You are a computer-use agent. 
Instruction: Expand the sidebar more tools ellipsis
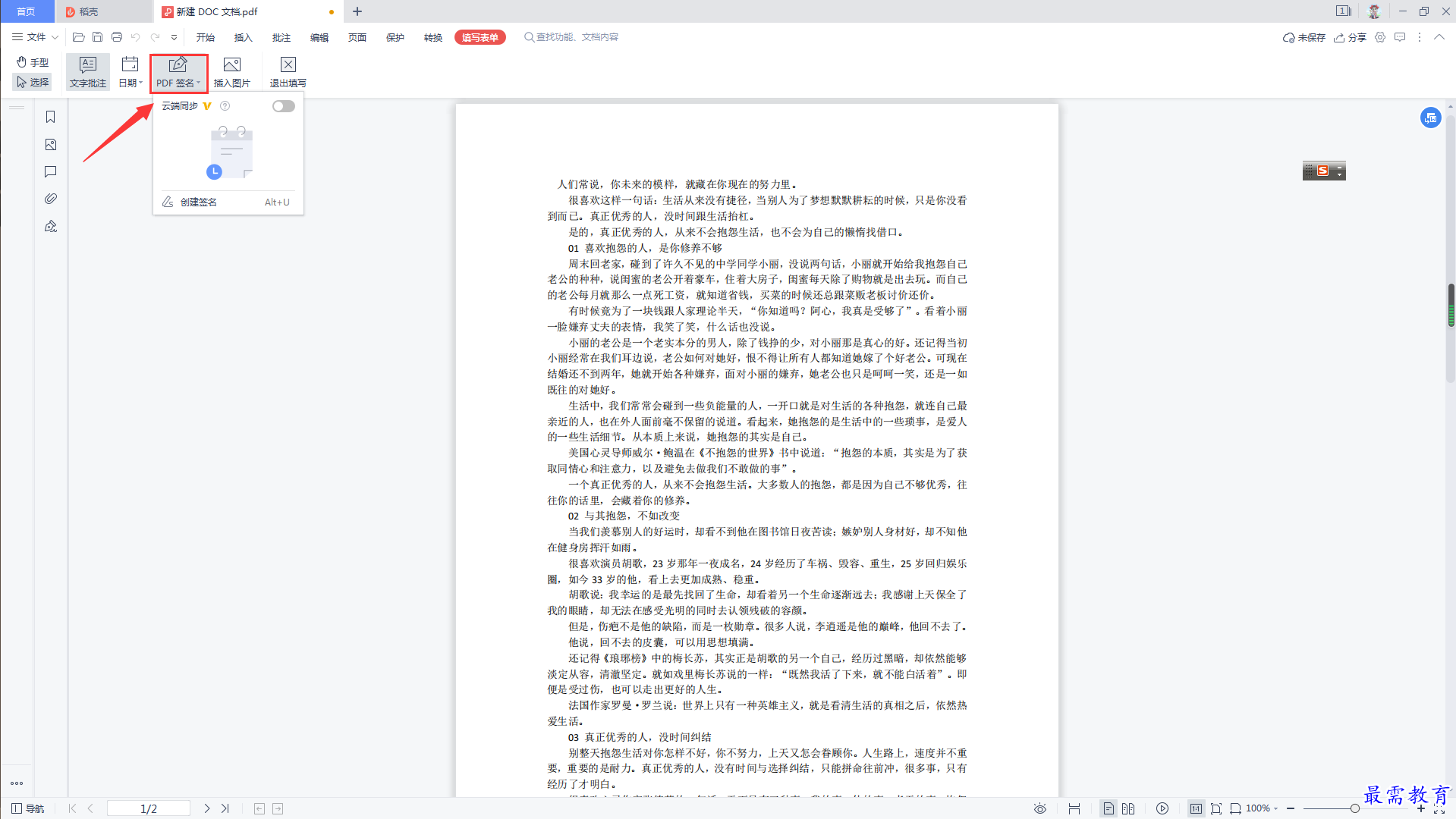click(x=17, y=783)
